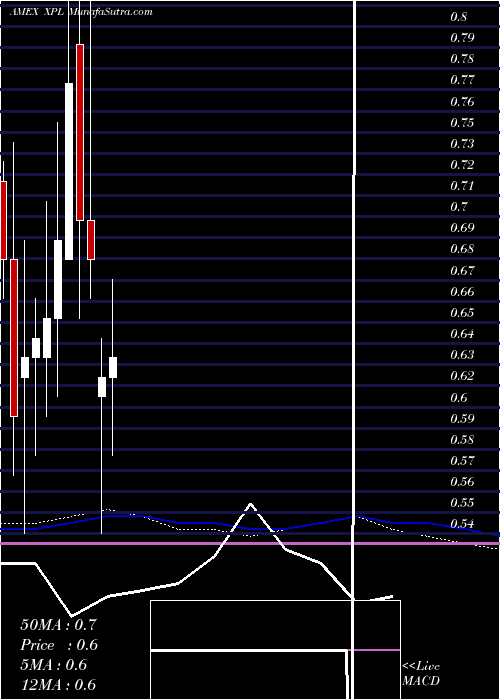Click the 0.55 price axis label

coord(462,504)
